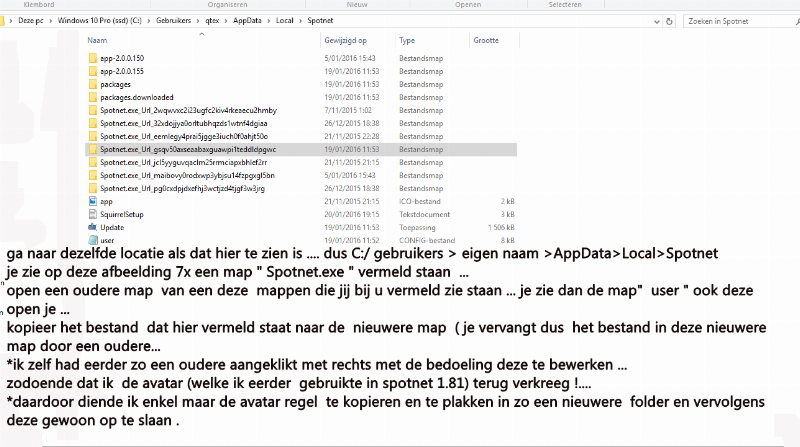The width and height of the screenshot is (800, 447).
Task: Click the SquirrelSetup text document icon
Action: point(93,214)
